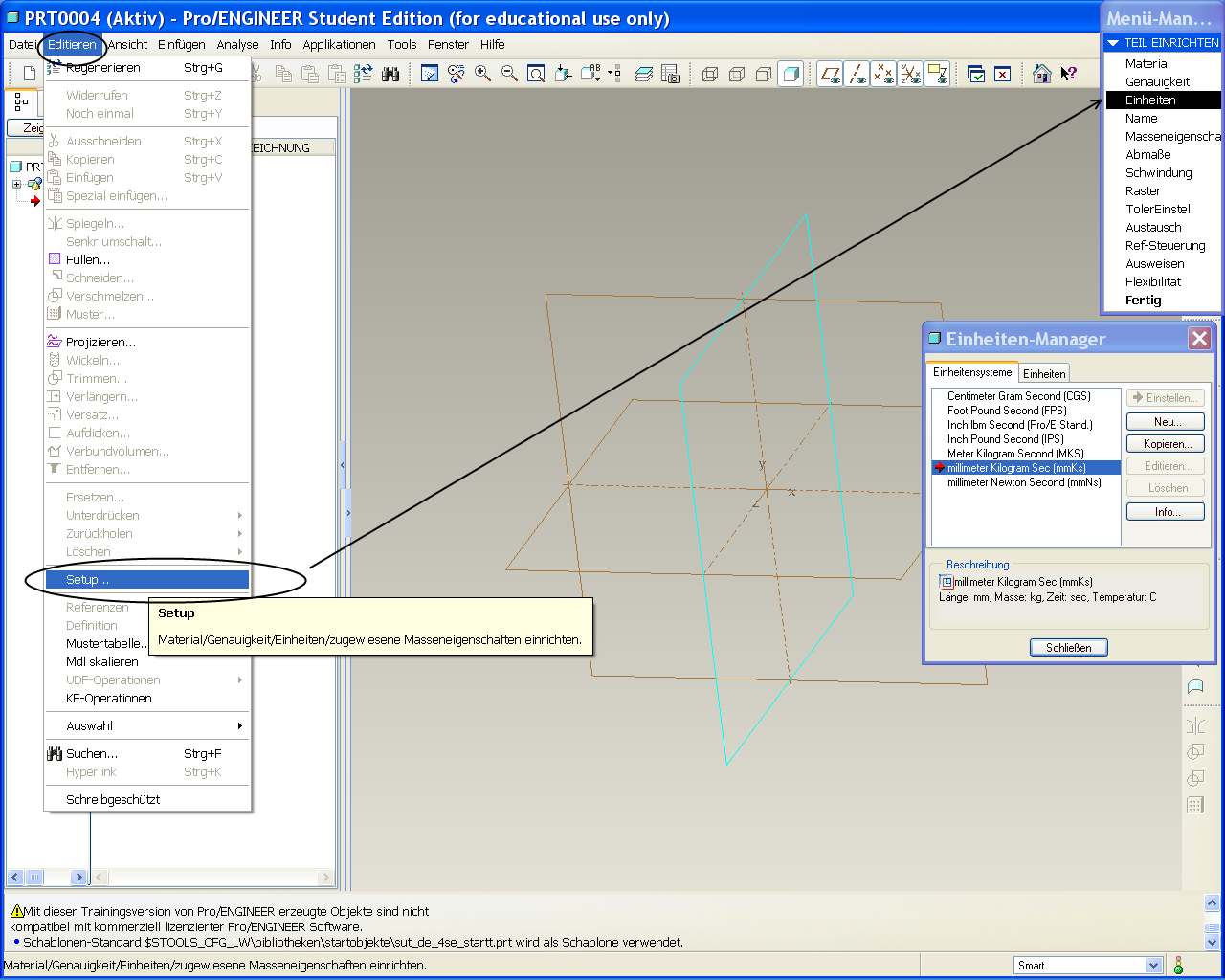
Task: Click message area scroll up arrow
Action: click(1212, 902)
